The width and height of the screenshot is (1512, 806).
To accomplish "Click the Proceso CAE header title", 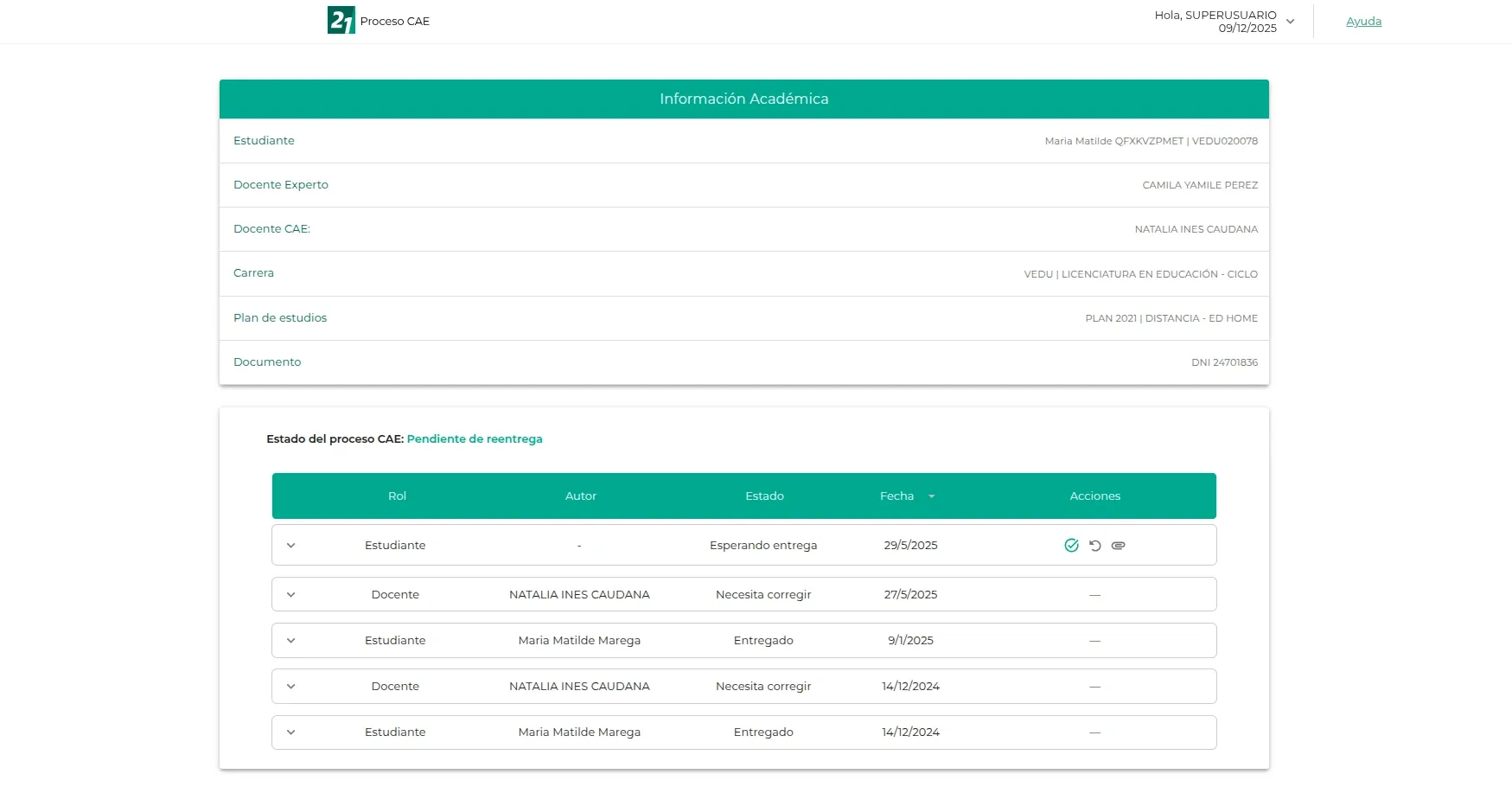I will point(395,21).
